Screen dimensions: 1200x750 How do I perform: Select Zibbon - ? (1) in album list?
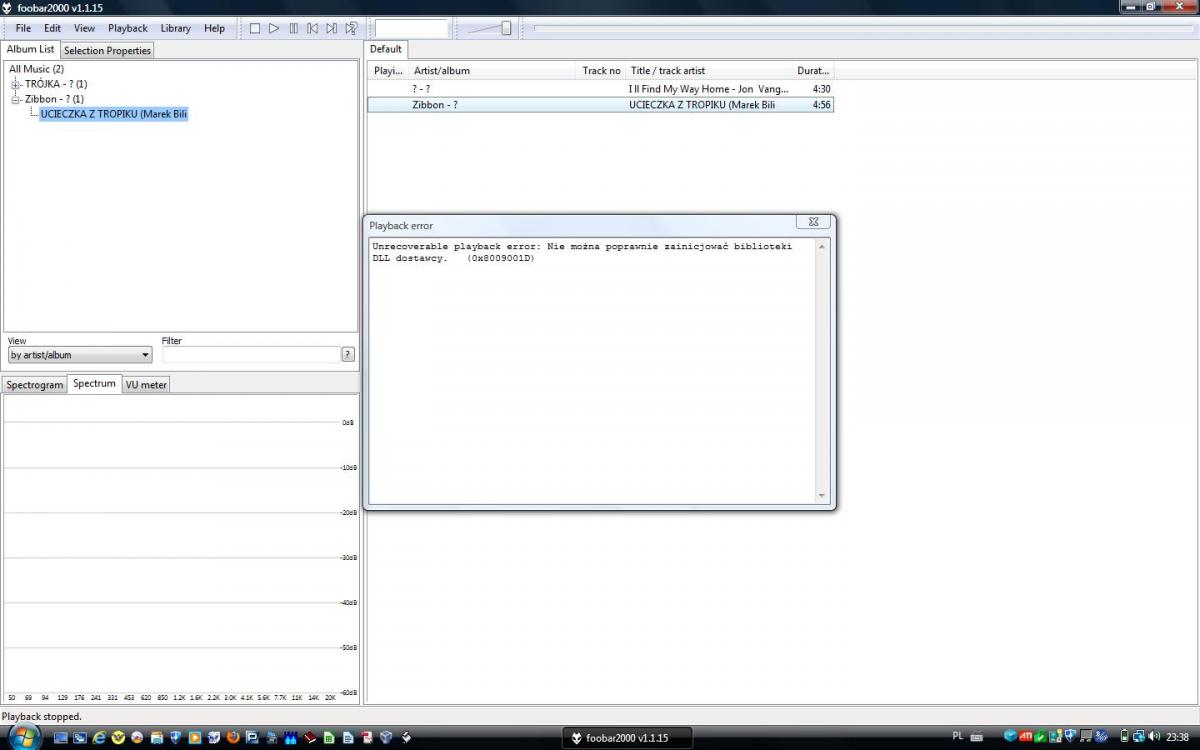pyautogui.click(x=54, y=99)
